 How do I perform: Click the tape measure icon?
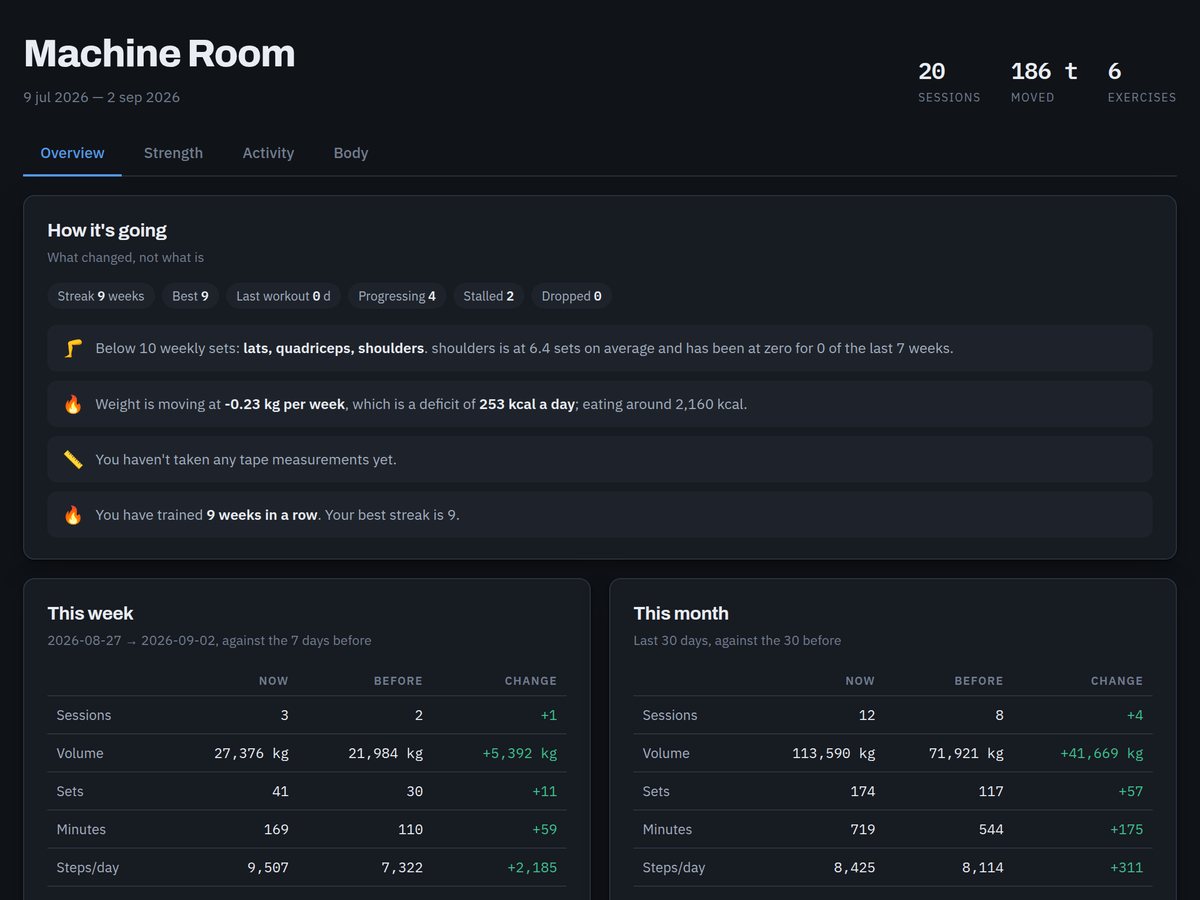point(73,460)
